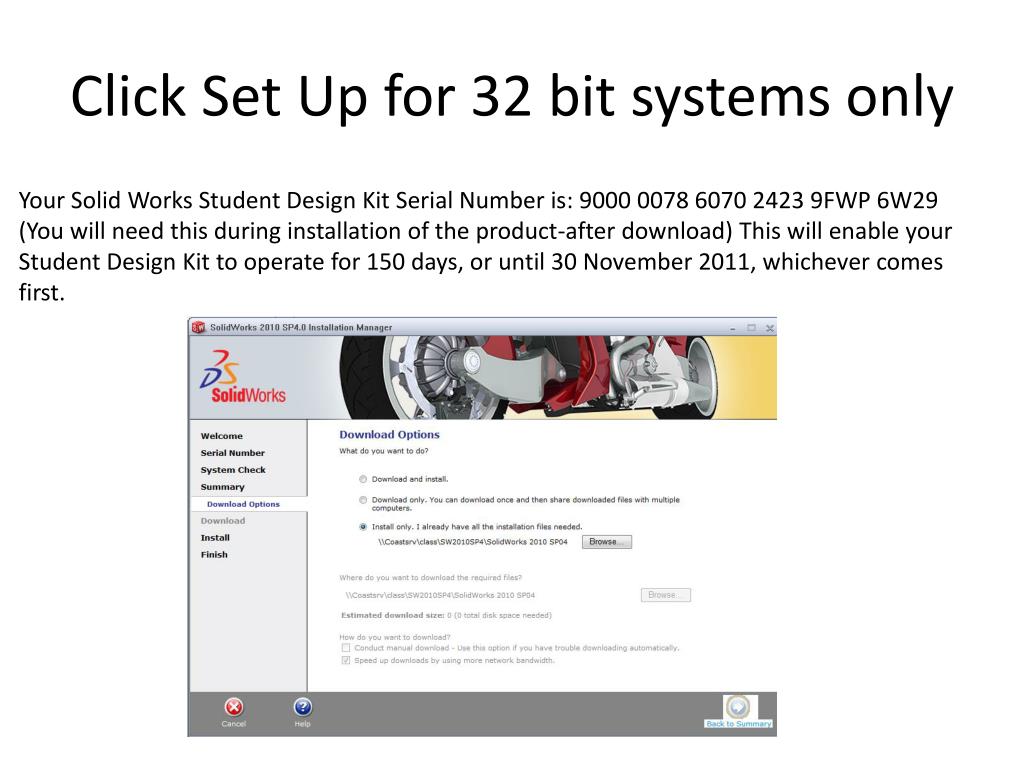
Task: Click the red Cancel icon
Action: pos(234,707)
